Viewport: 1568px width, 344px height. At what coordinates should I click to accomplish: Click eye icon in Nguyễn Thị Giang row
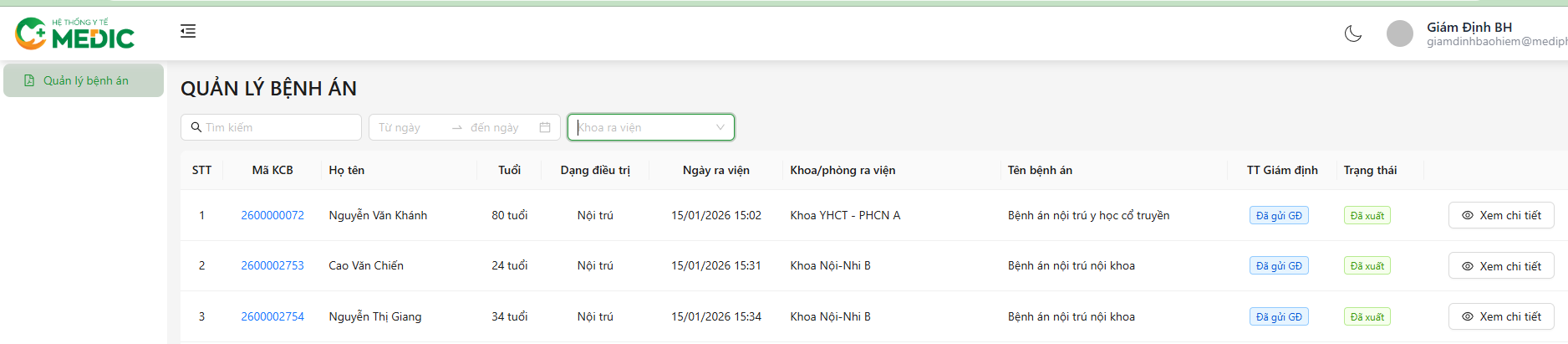(1467, 316)
